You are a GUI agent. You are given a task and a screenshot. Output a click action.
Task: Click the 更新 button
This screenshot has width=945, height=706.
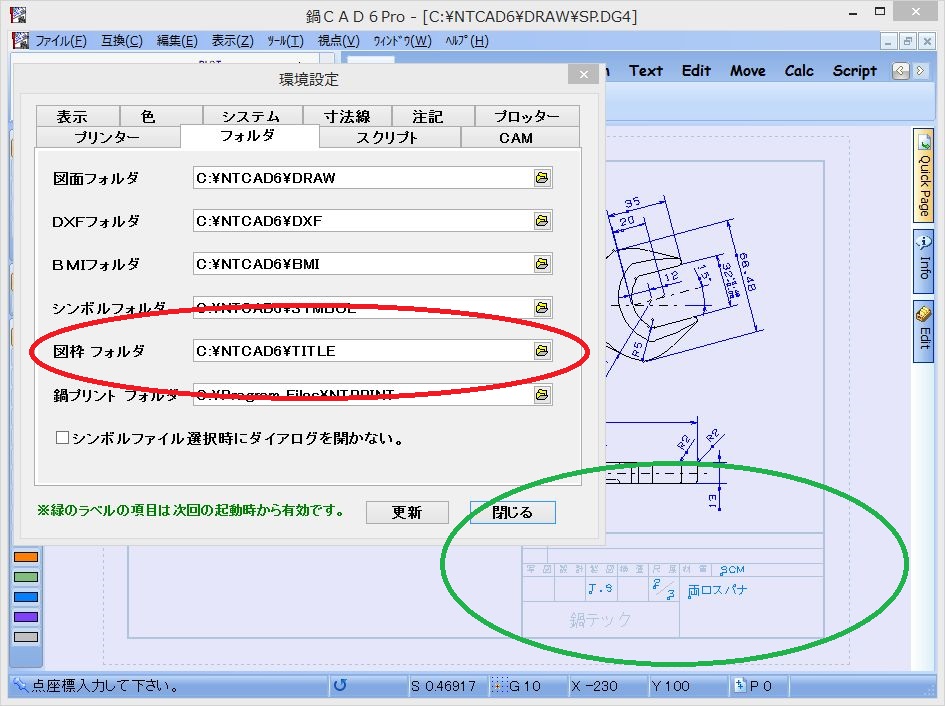407,512
